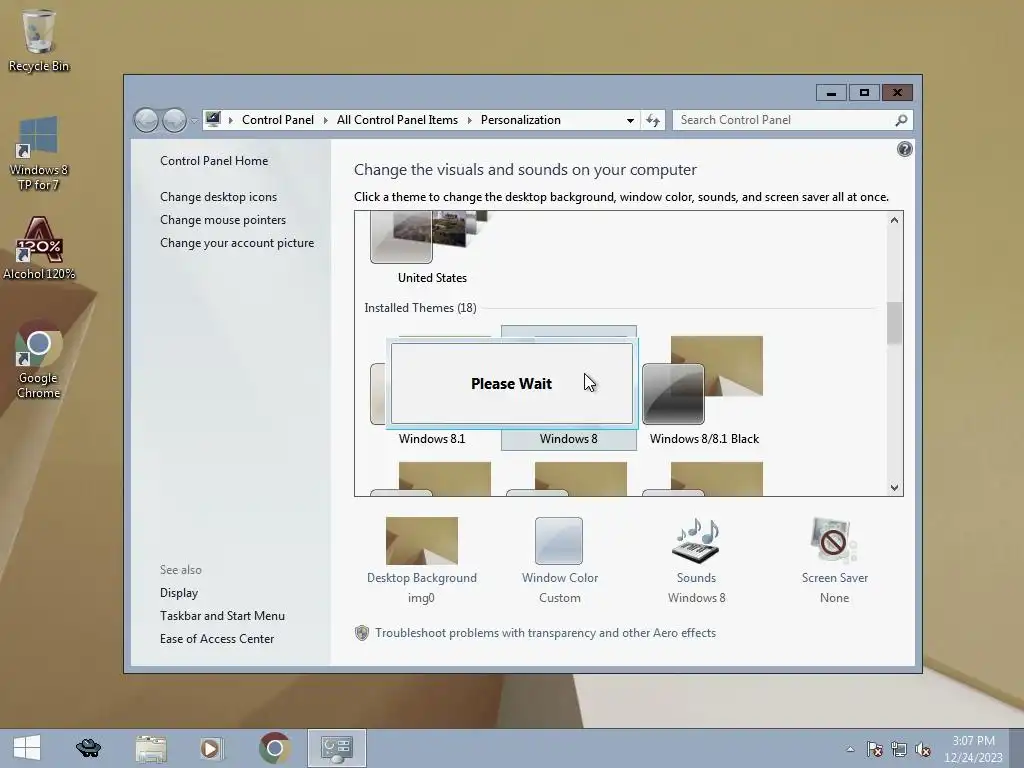Open Windows 8 TP for 7 shortcut

tap(39, 153)
